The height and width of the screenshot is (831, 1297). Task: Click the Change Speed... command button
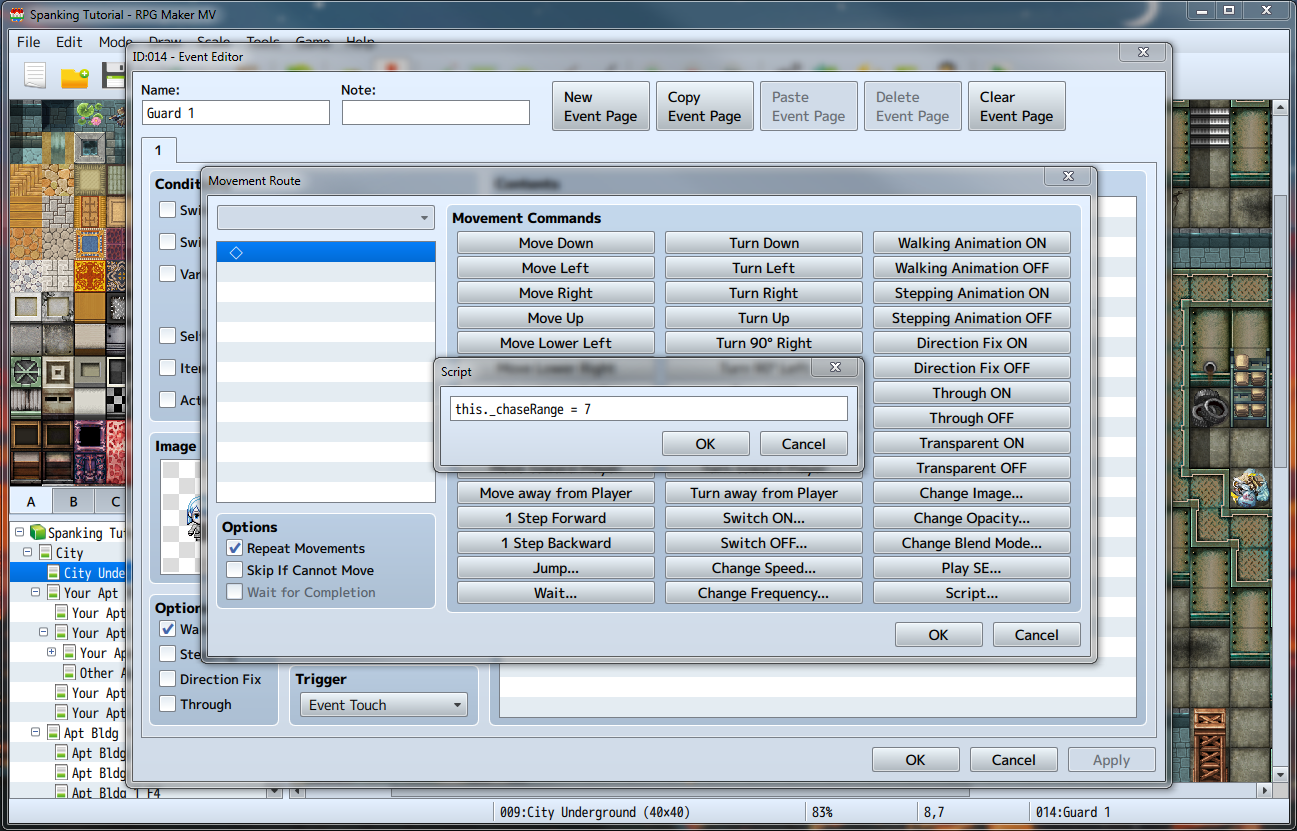pyautogui.click(x=764, y=568)
